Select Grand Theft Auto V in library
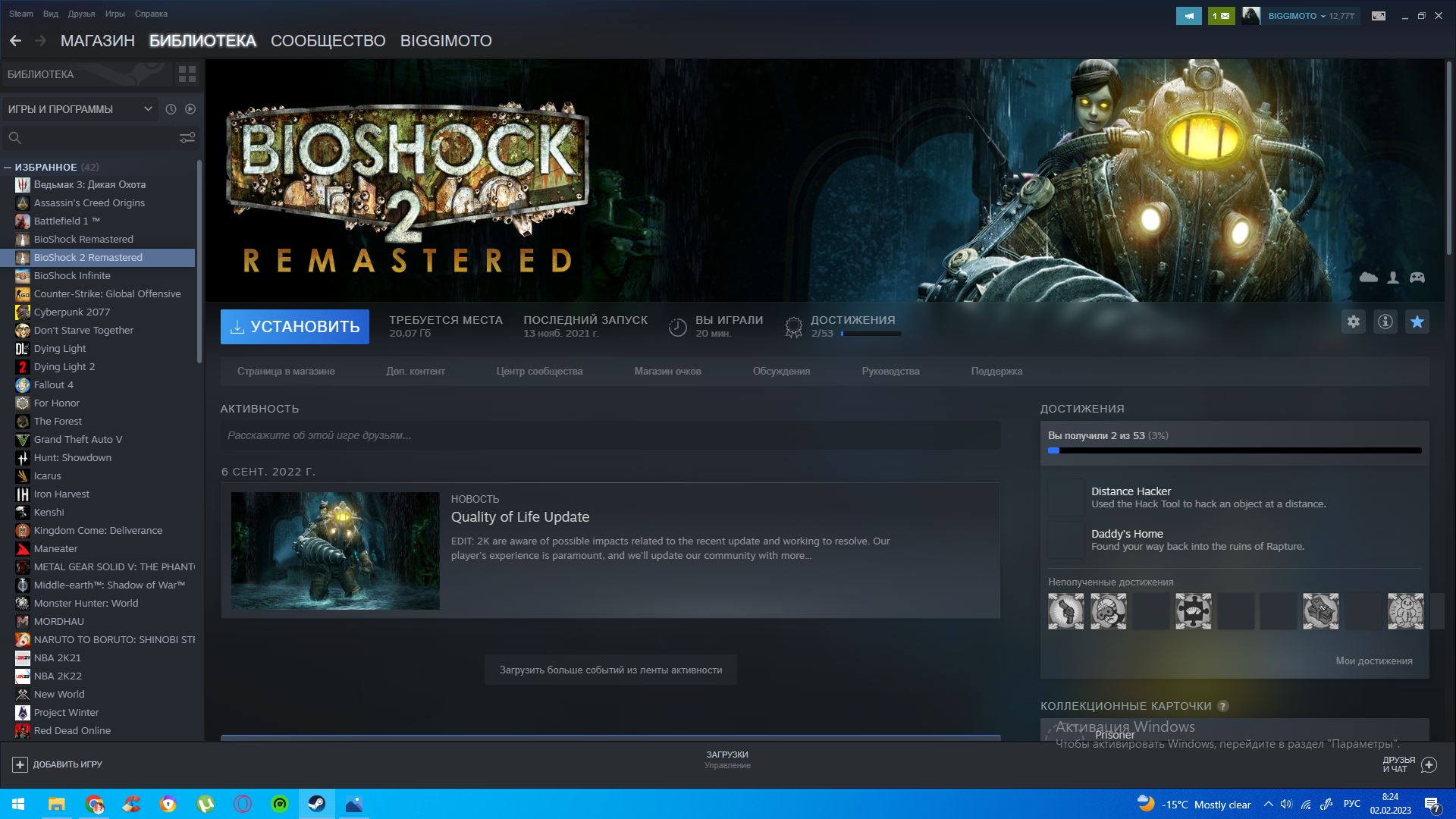The height and width of the screenshot is (819, 1456). tap(99, 440)
